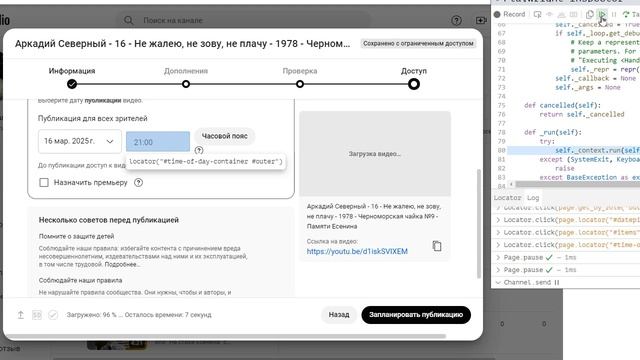Click code line 75 def cancelled(self)
Screen dimensions: 640x360
pos(562,105)
